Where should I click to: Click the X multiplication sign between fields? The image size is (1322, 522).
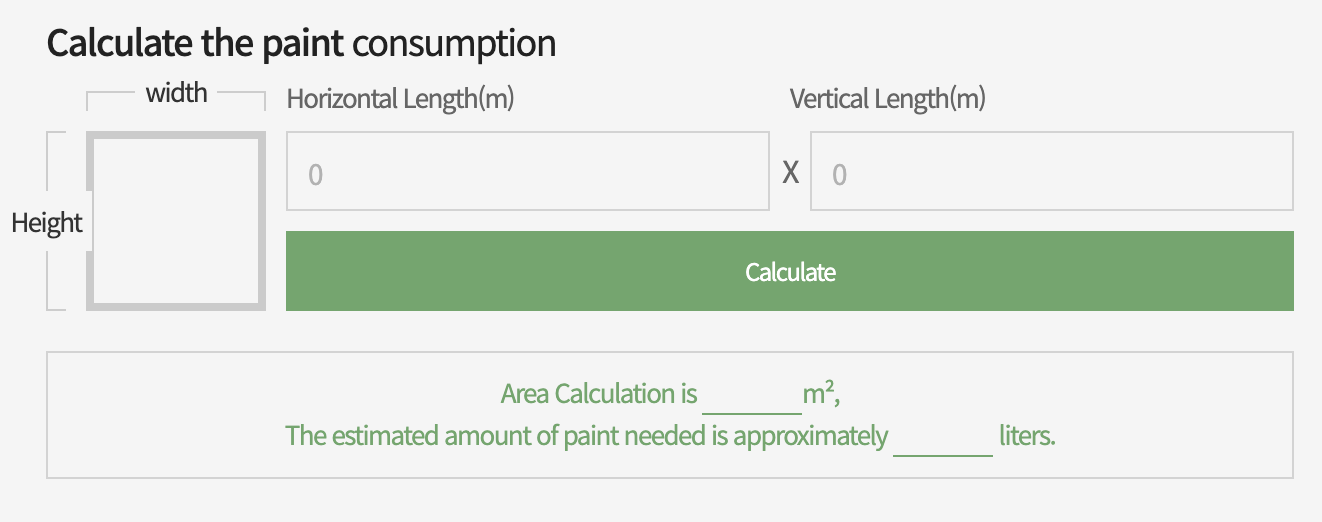click(790, 173)
